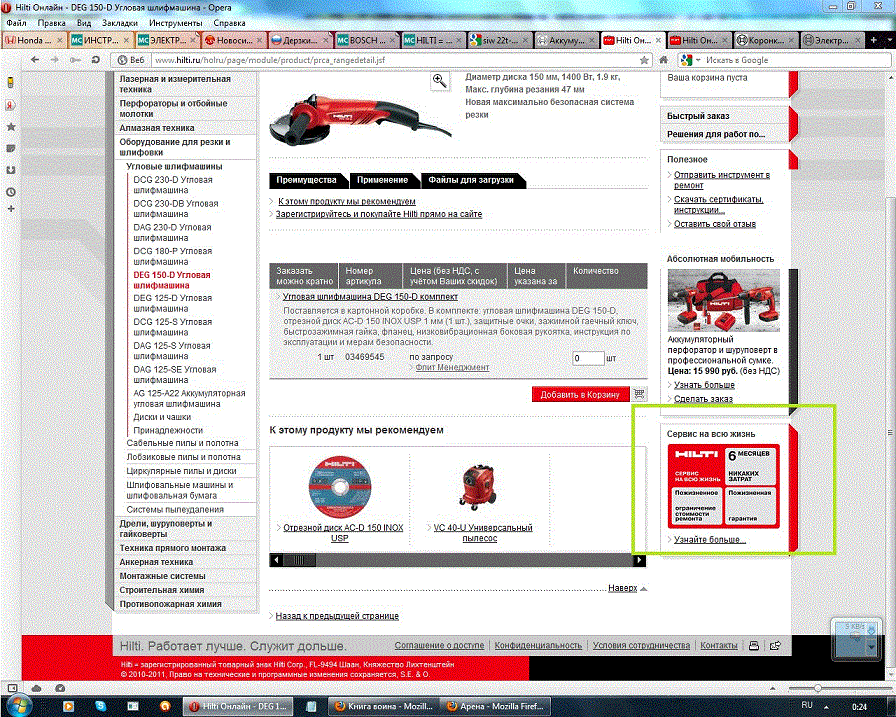This screenshot has height=717, width=896.
Task: Focus the quantity input field
Action: click(x=588, y=358)
